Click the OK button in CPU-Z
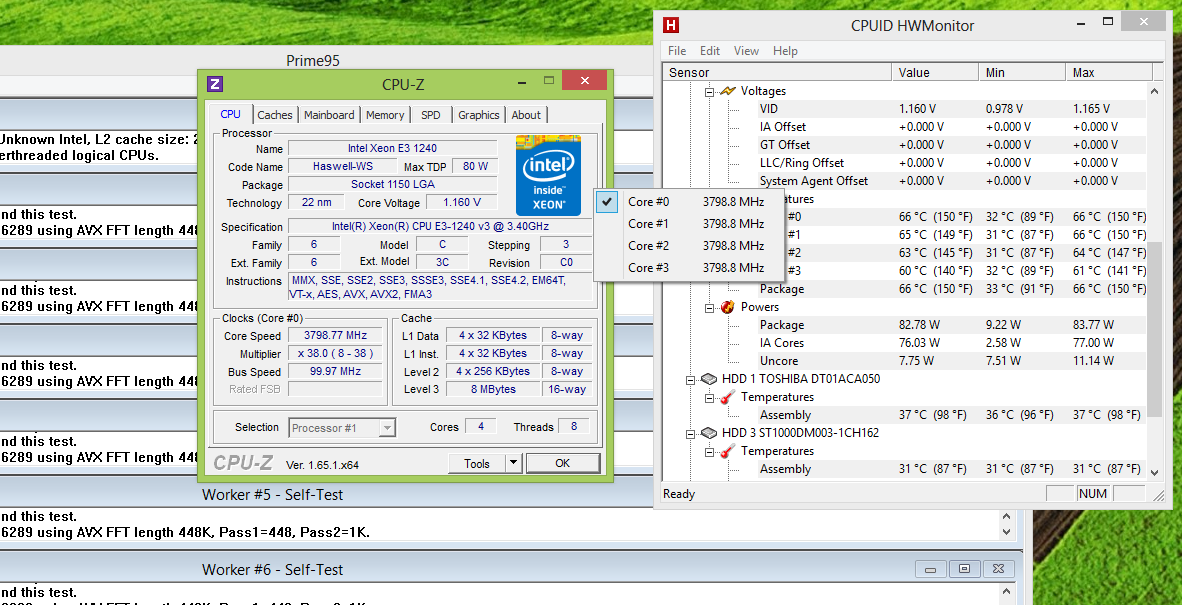 click(x=562, y=463)
